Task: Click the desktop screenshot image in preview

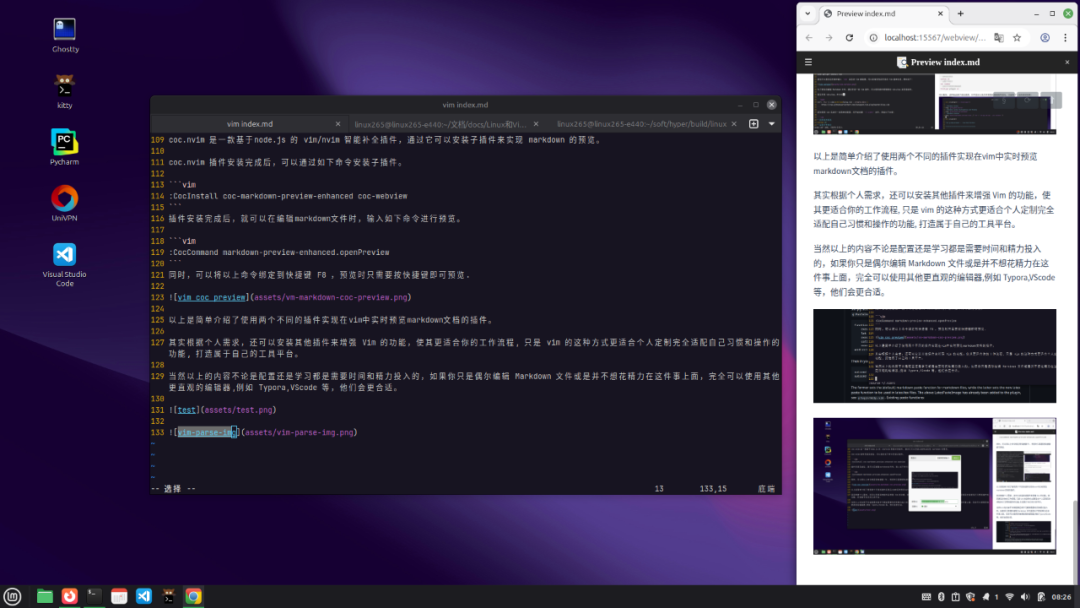Action: click(934, 485)
